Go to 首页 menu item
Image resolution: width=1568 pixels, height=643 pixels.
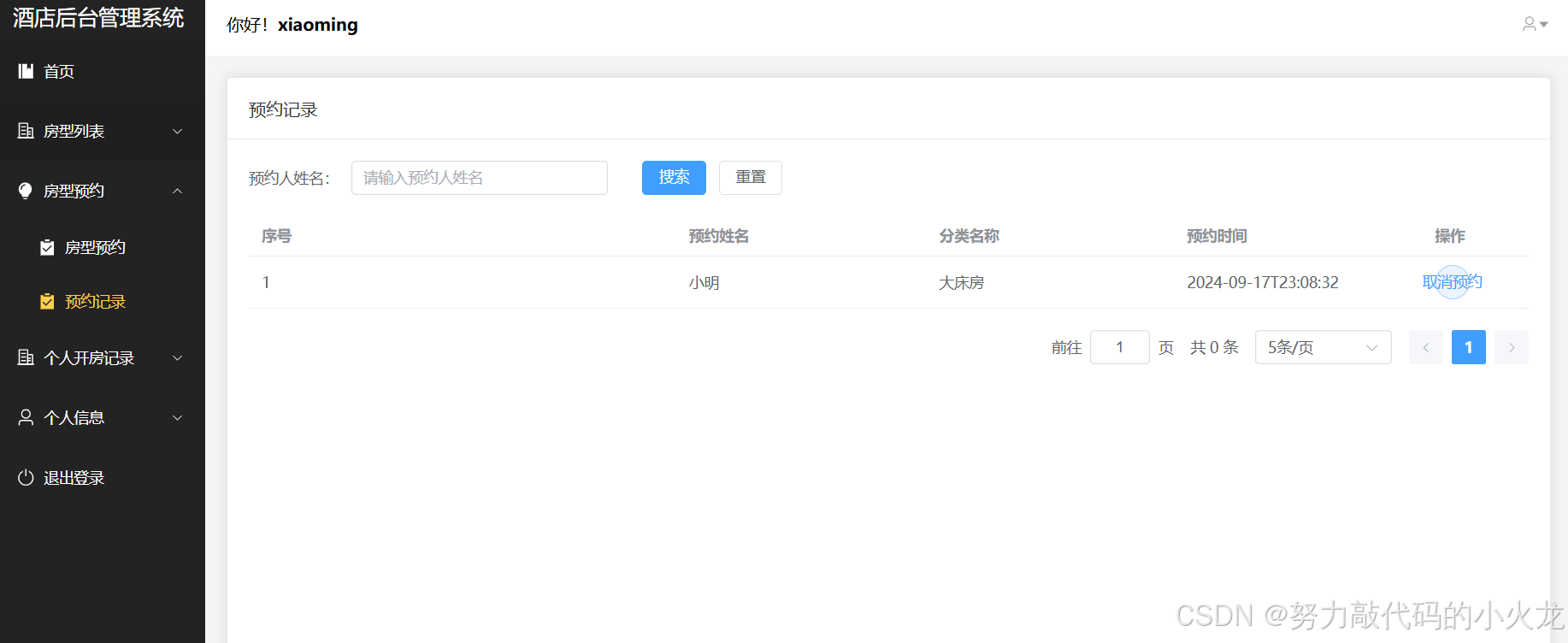click(x=103, y=71)
